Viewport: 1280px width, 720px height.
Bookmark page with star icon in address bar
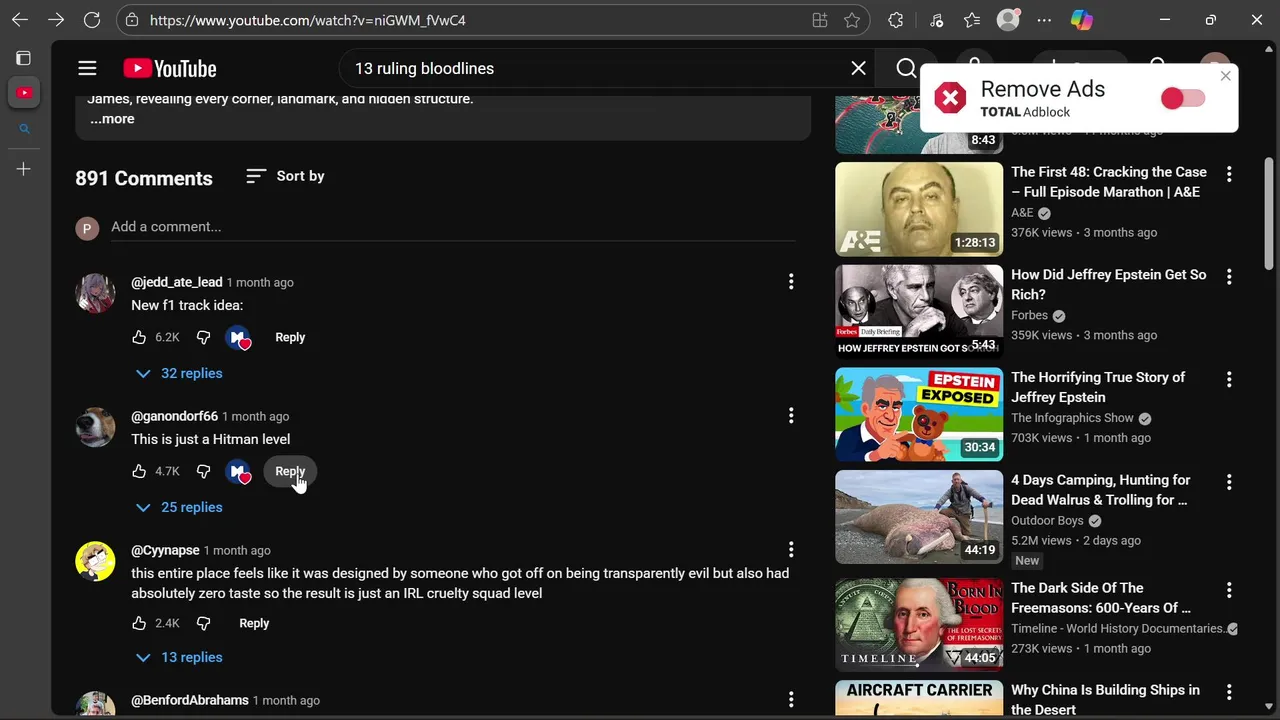(852, 20)
